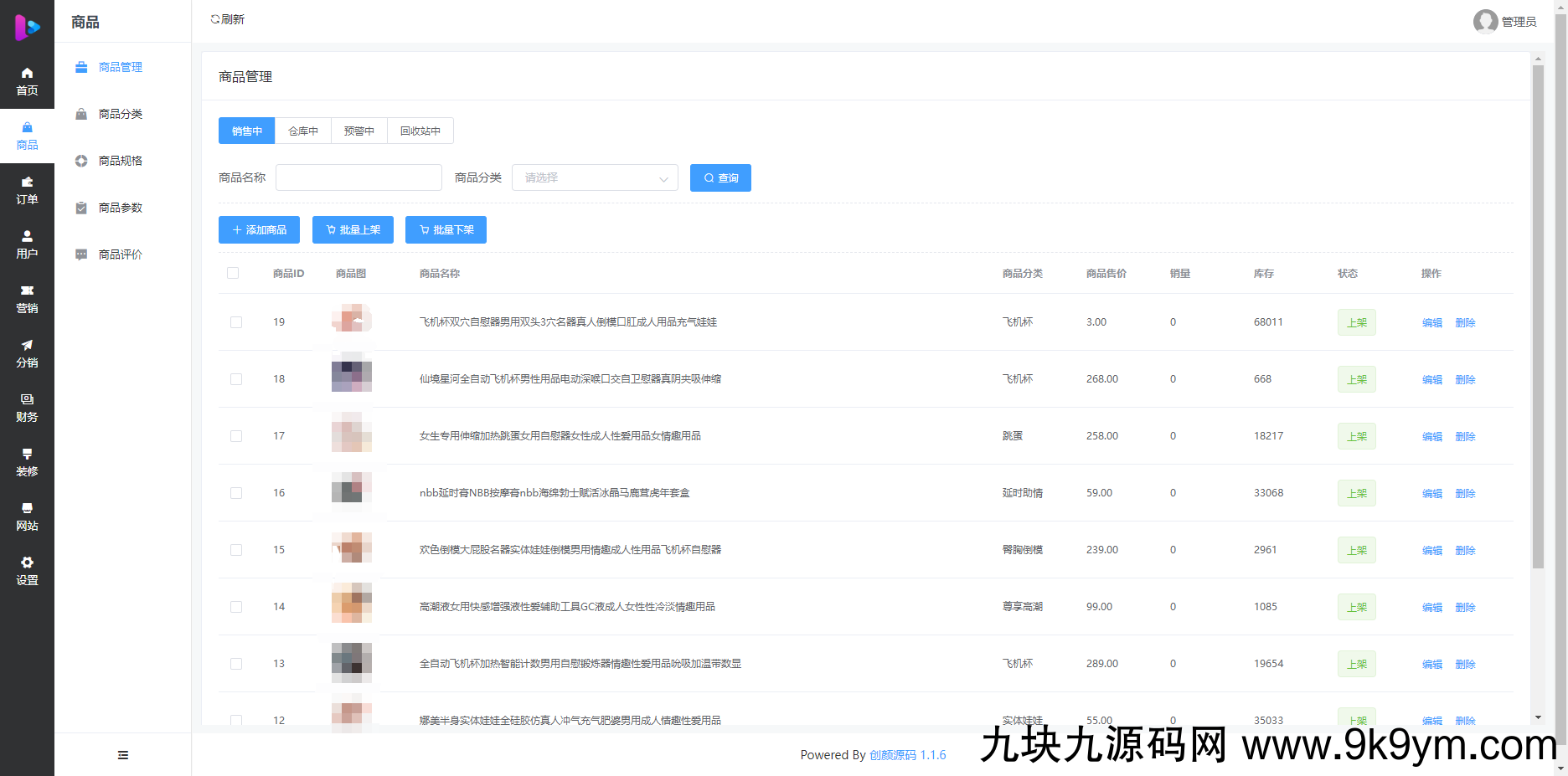Image resolution: width=1568 pixels, height=776 pixels.
Task: Switch to the 回收站中 tab
Action: pos(420,131)
